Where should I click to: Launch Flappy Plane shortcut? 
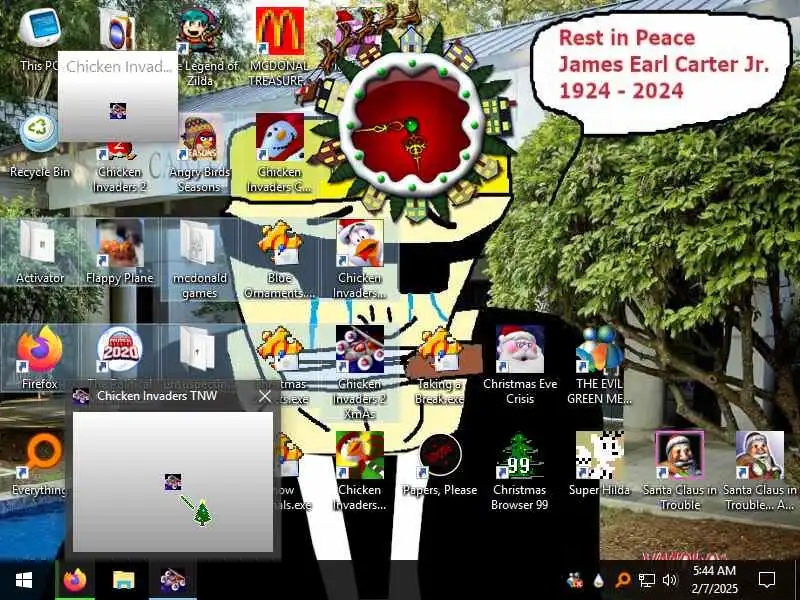click(119, 252)
